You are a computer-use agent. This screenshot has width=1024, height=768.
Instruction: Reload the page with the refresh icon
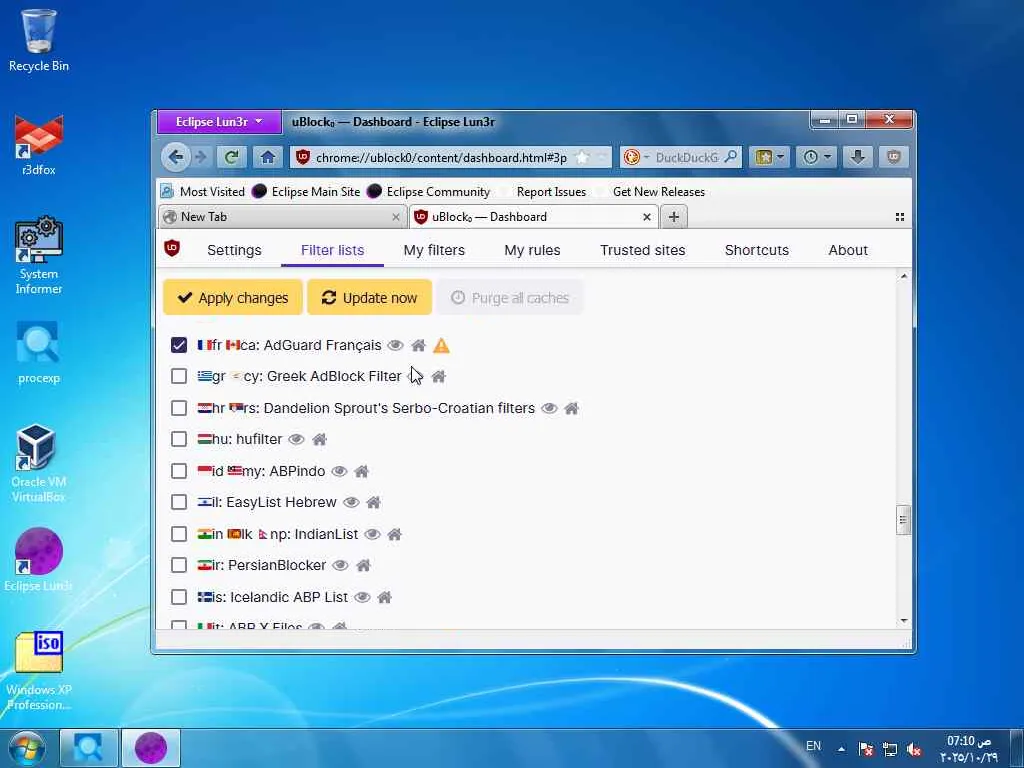[x=231, y=157]
